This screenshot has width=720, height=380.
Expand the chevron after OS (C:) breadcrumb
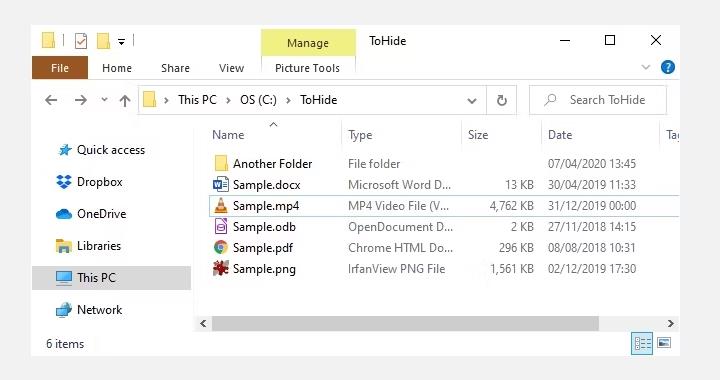(x=288, y=100)
